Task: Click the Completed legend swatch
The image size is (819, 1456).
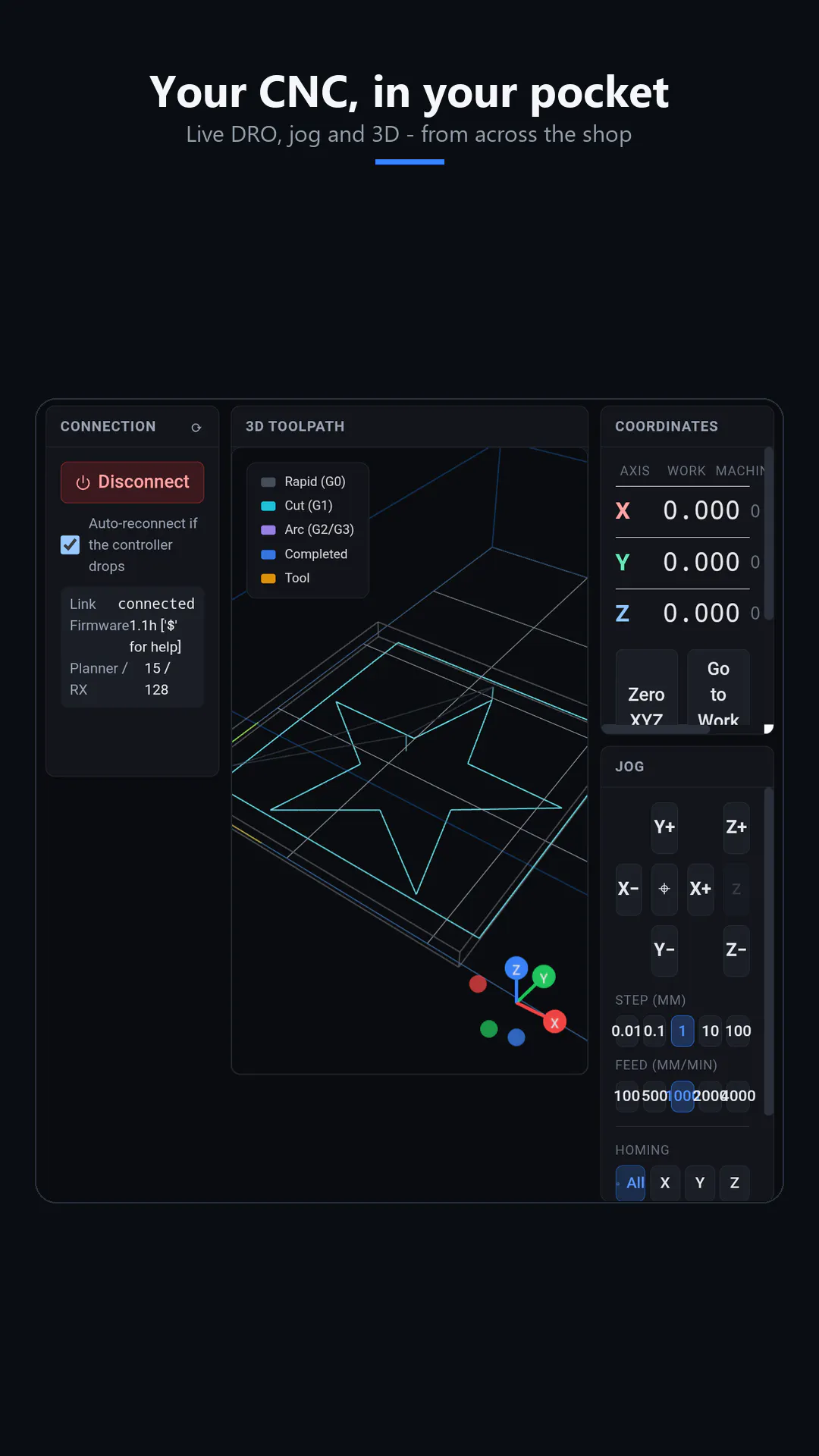Action: pos(268,554)
